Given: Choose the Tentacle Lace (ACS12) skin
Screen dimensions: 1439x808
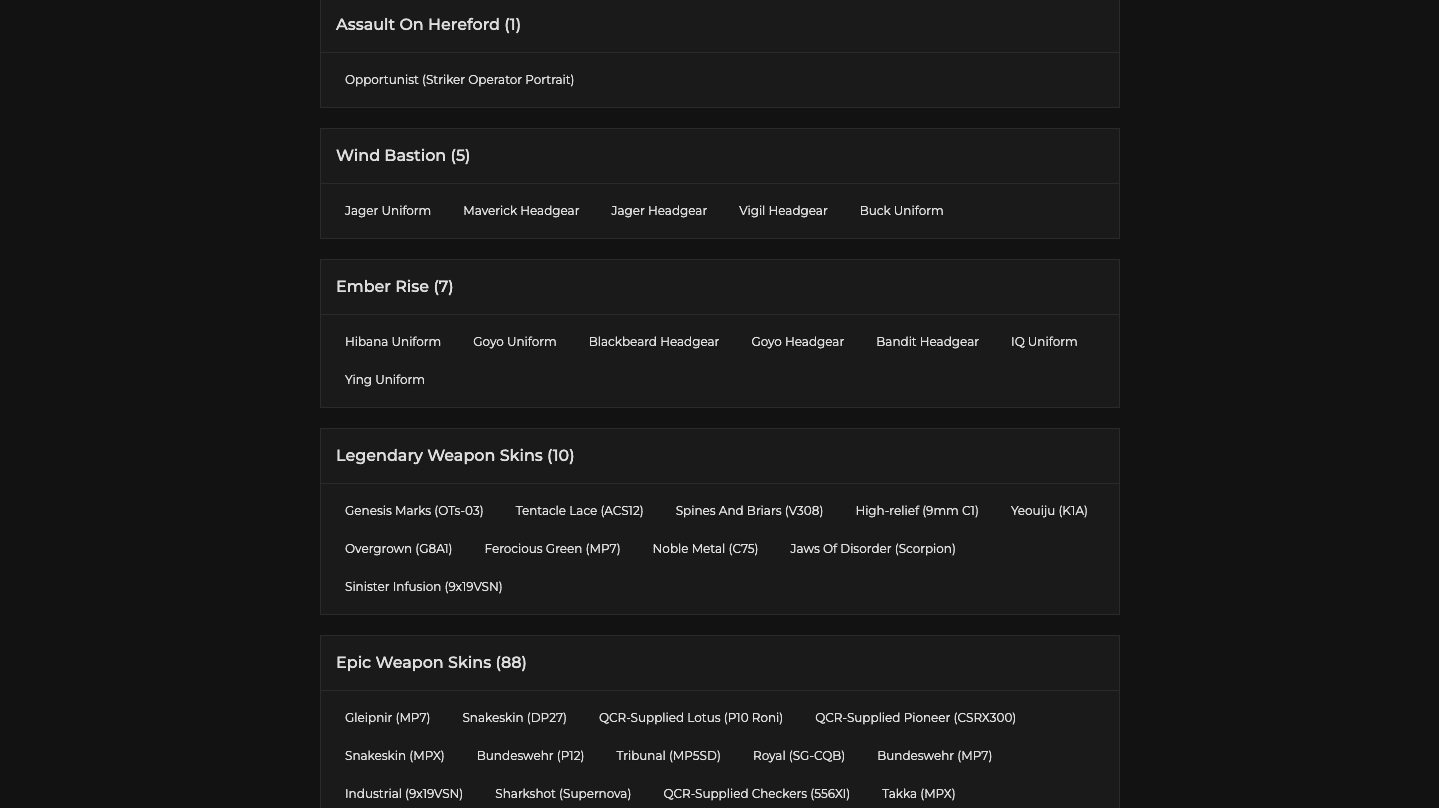Looking at the screenshot, I should point(579,511).
